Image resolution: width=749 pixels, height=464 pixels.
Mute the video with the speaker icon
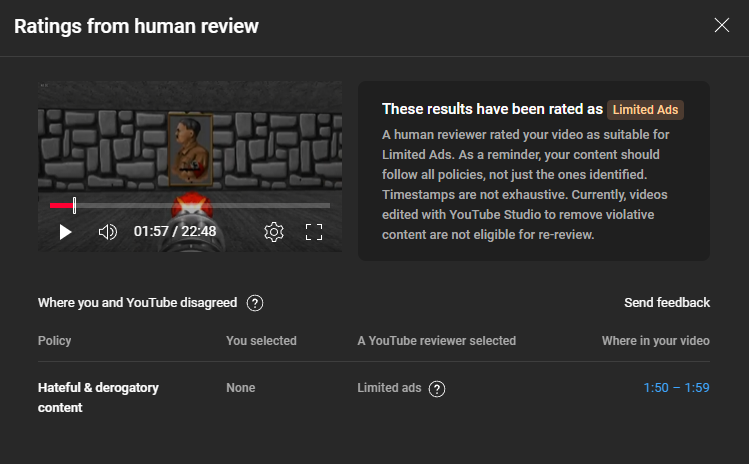click(x=107, y=232)
